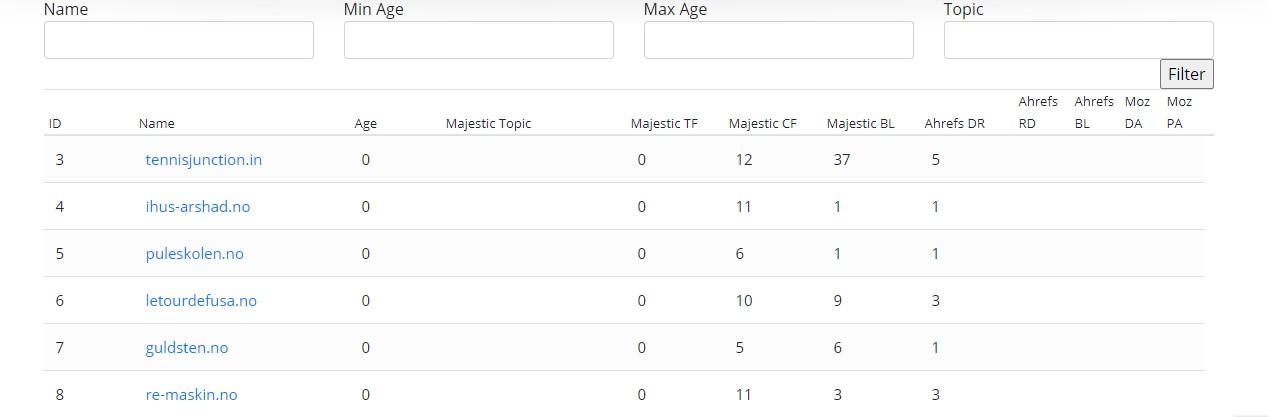Click the Name column header in table
Image resolution: width=1269 pixels, height=417 pixels.
pyautogui.click(x=156, y=124)
